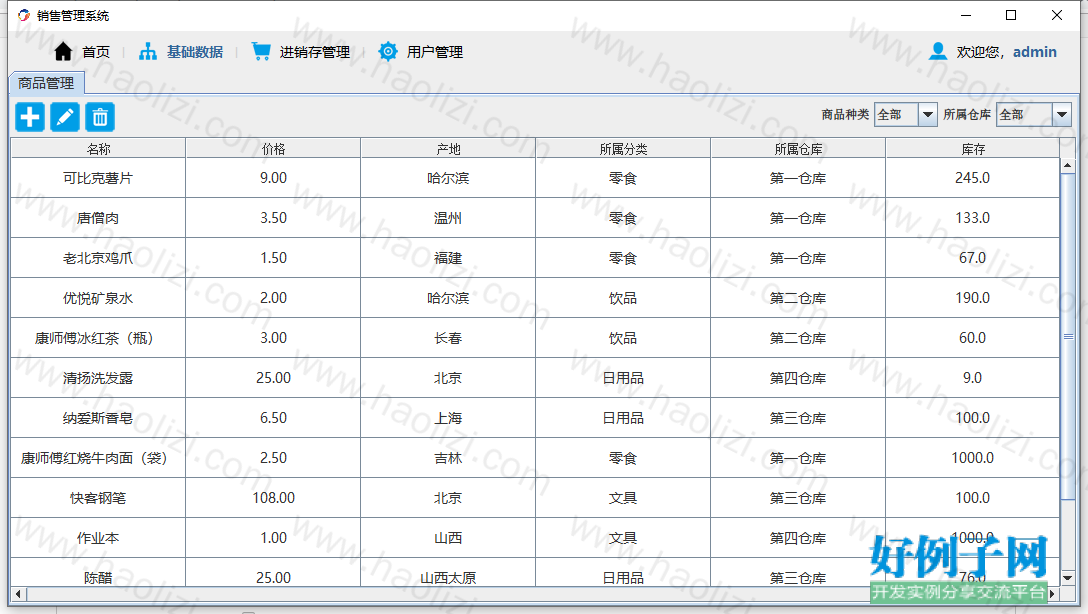Click the add product plus icon
The height and width of the screenshot is (614, 1088).
(30, 117)
